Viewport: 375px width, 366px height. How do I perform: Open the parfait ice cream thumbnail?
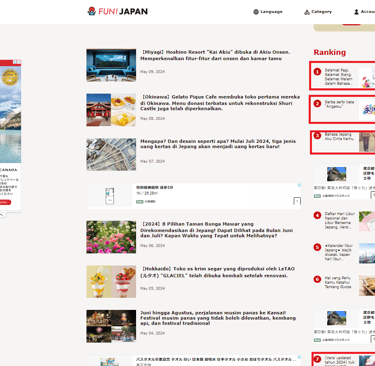[111, 282]
